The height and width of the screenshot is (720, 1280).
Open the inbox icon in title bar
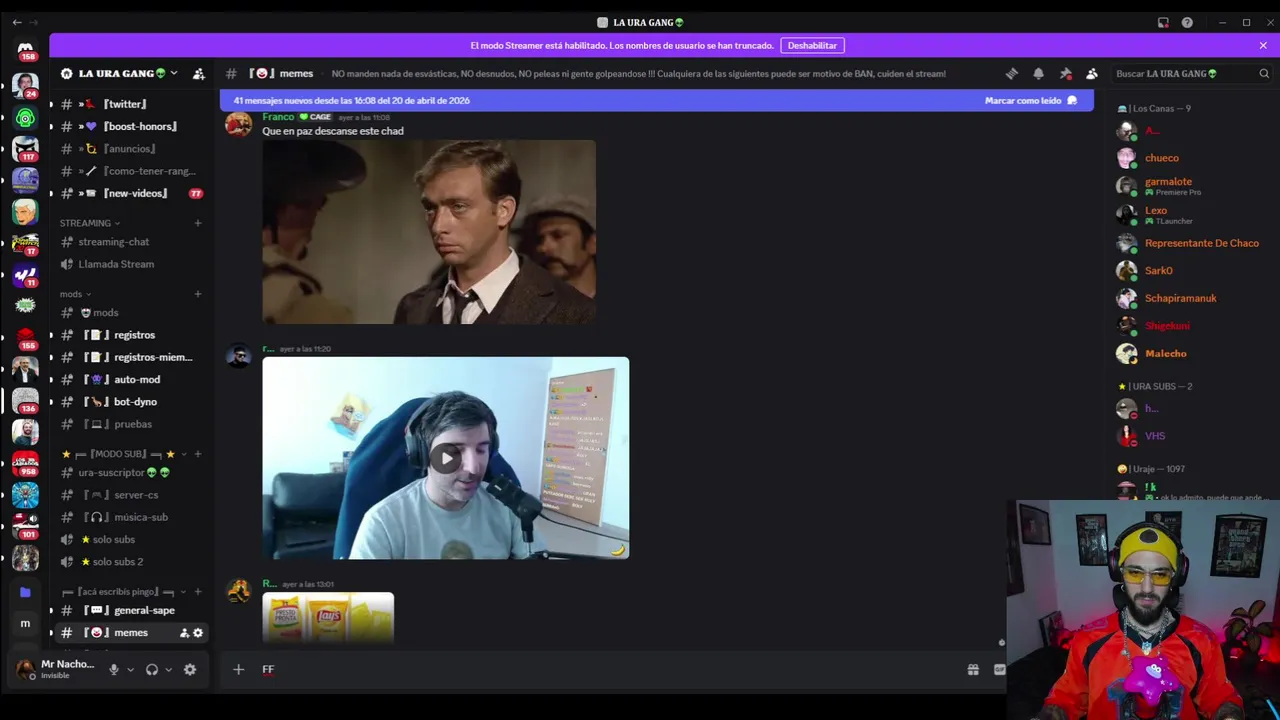pyautogui.click(x=1163, y=22)
